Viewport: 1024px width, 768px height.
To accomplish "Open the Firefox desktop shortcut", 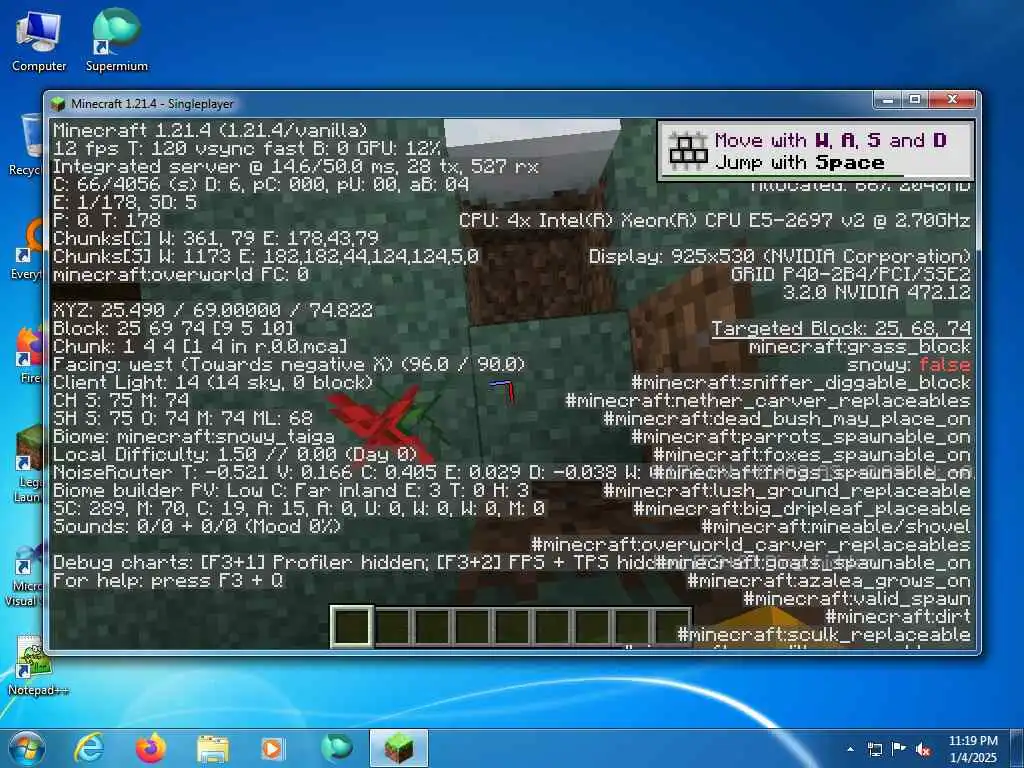I will 29,355.
